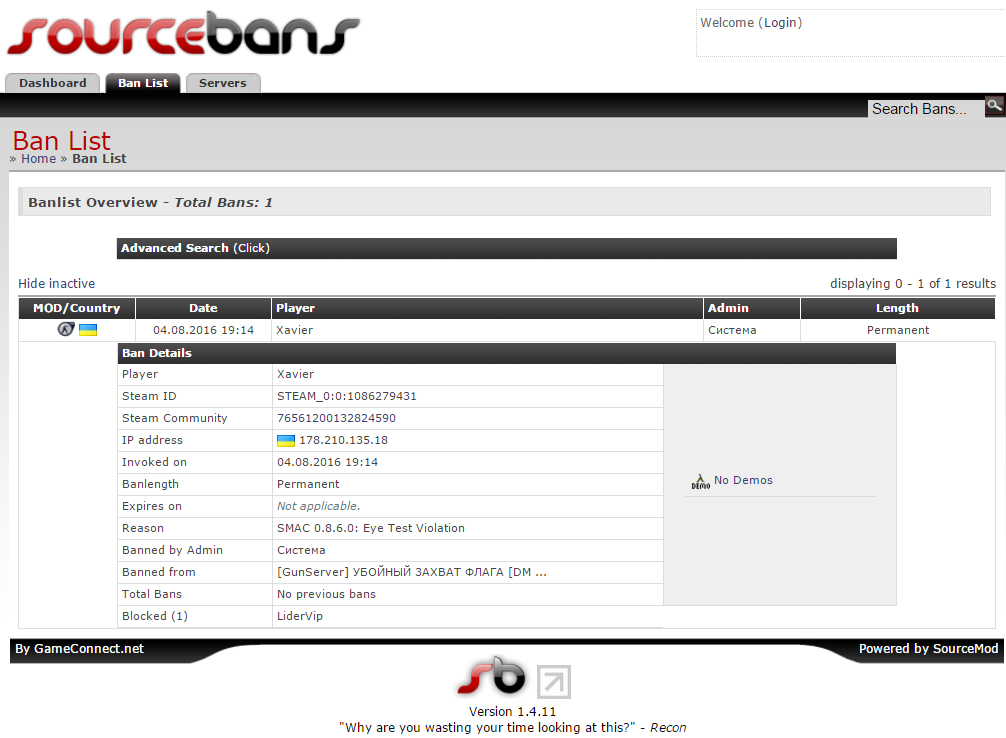Click the Player column header

coord(487,308)
